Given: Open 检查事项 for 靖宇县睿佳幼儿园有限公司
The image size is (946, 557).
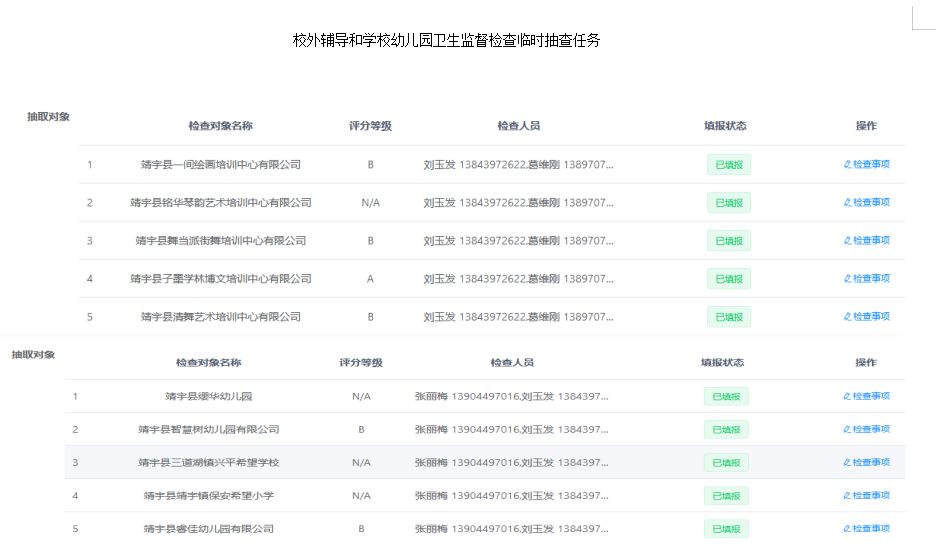Looking at the screenshot, I should (866, 529).
